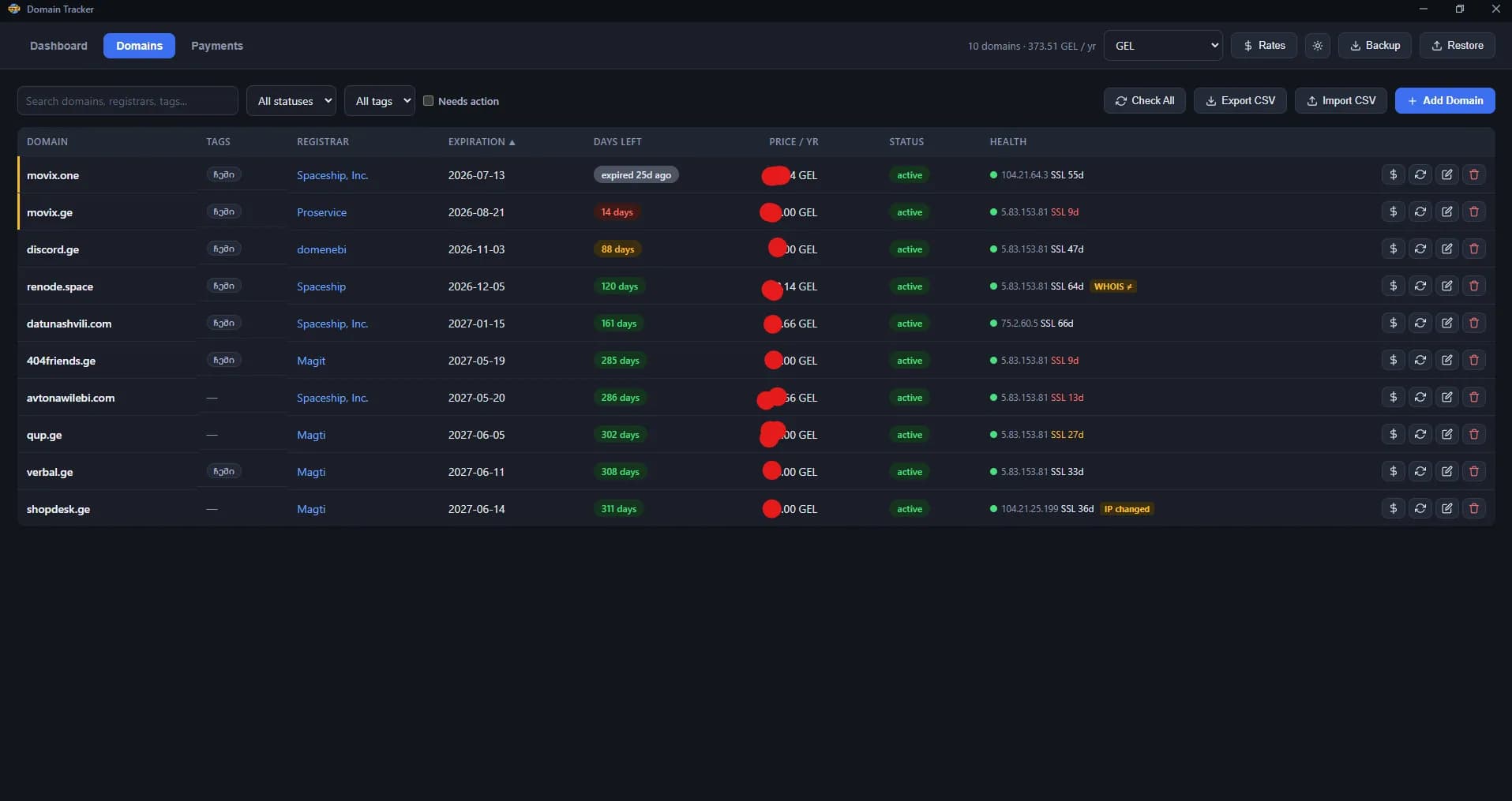Viewport: 1512px width, 801px height.
Task: Refresh the renode.space domain check
Action: [1420, 286]
